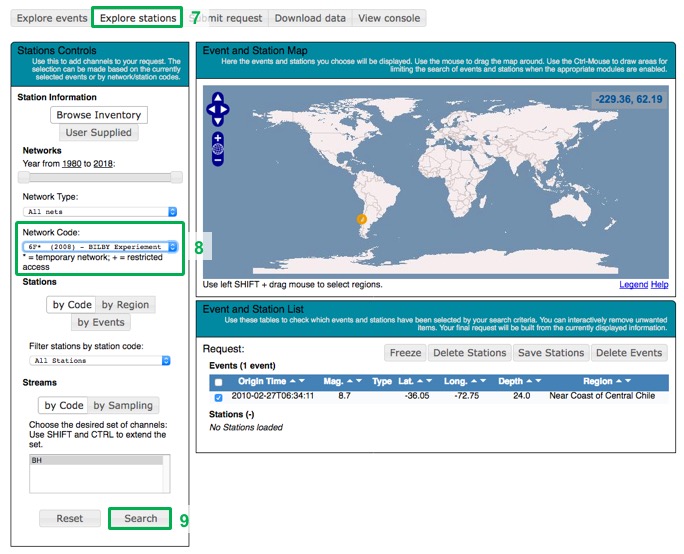Click the Events (1 event) heading

pyautogui.click(x=242, y=366)
